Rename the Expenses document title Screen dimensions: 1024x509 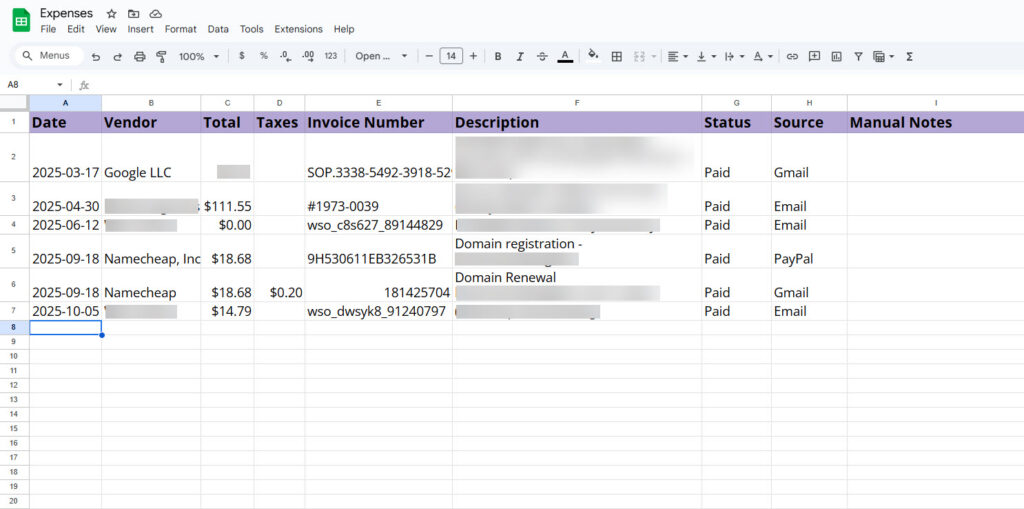click(x=67, y=13)
